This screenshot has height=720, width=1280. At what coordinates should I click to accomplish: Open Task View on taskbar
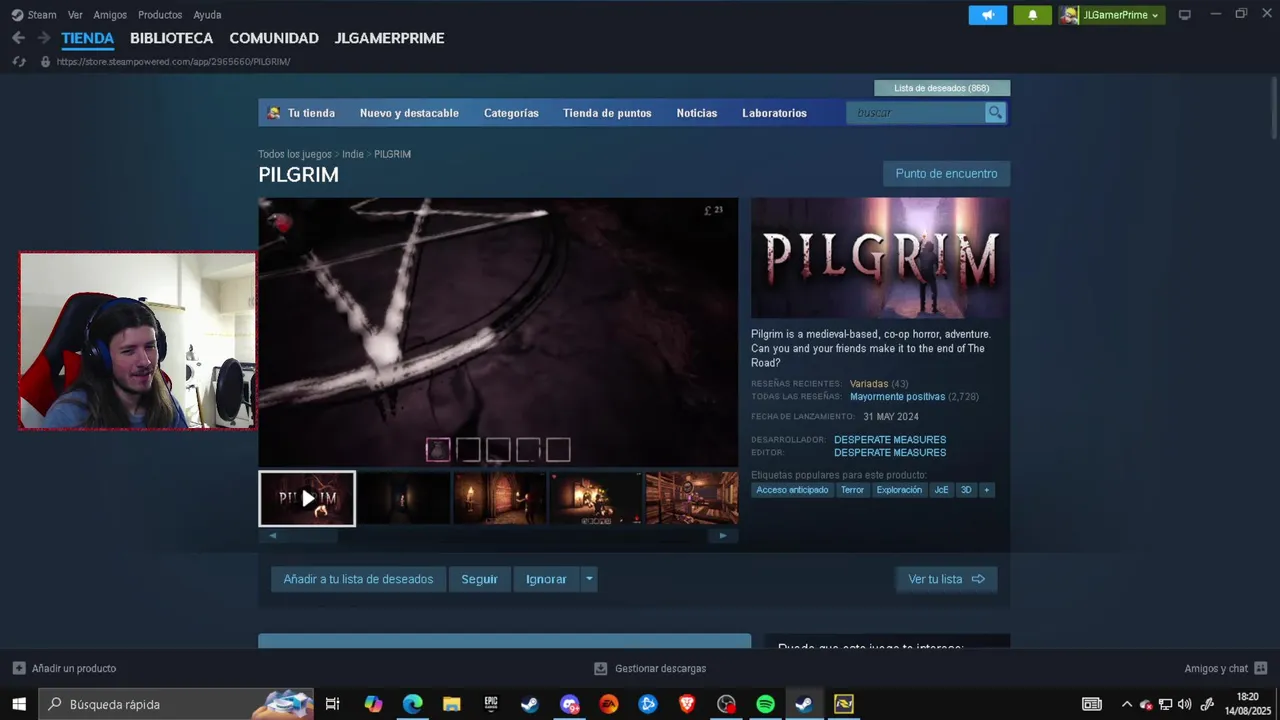(x=333, y=704)
